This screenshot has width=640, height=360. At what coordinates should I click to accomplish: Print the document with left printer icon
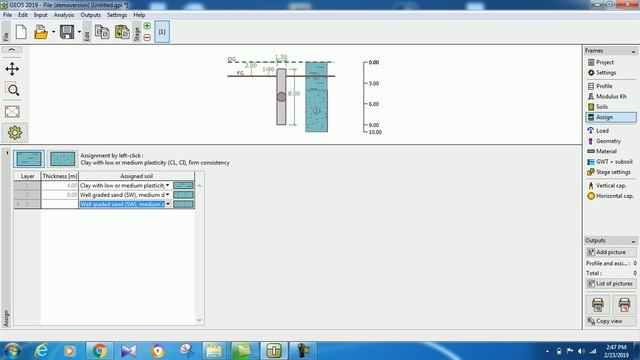click(598, 304)
